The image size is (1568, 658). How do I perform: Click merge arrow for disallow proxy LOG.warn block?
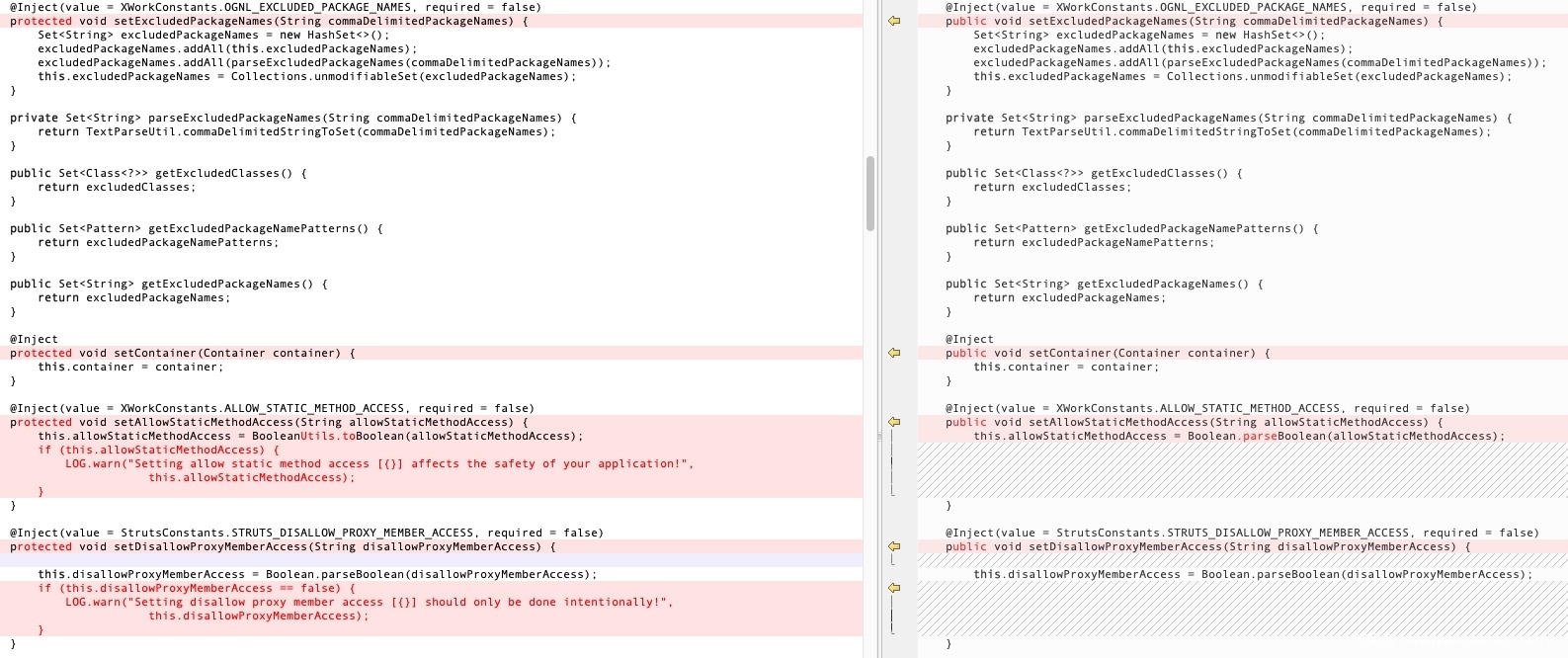(x=894, y=588)
